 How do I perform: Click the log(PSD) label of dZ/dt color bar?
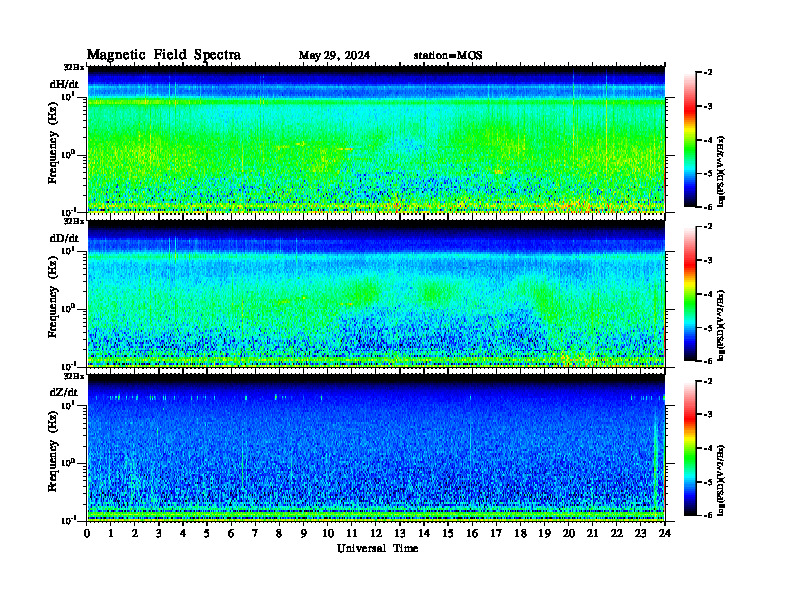(721, 480)
